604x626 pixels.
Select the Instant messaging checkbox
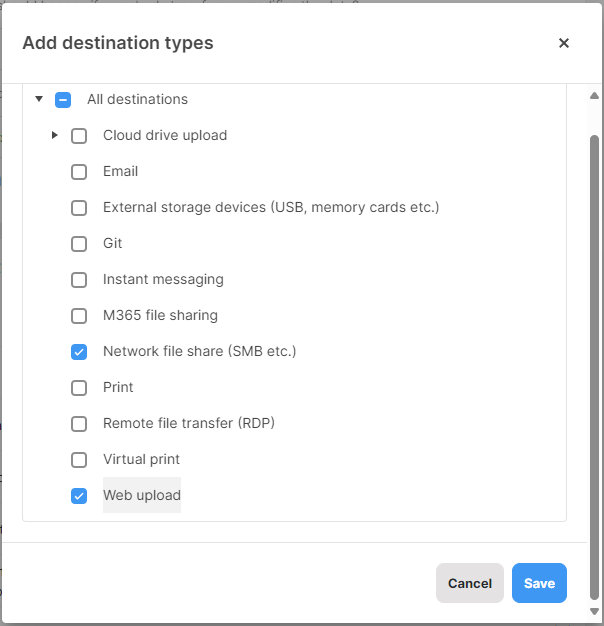(x=79, y=279)
